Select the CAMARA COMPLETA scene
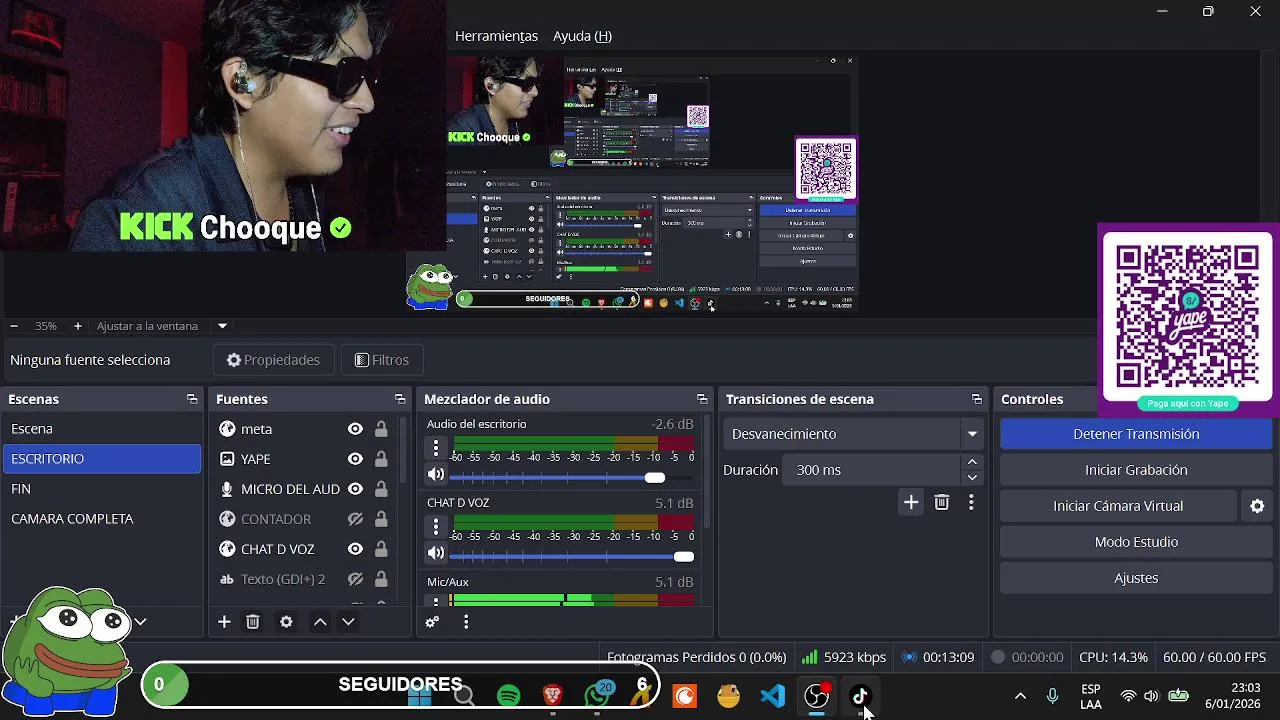 (101, 519)
